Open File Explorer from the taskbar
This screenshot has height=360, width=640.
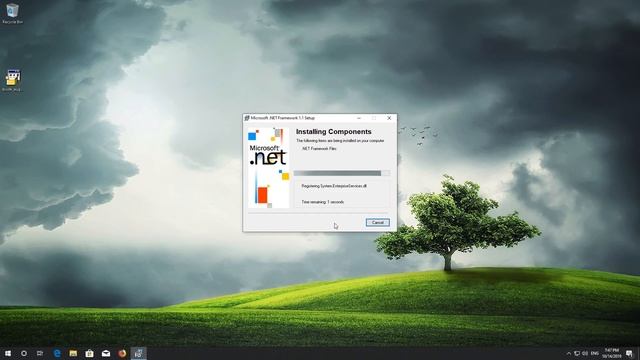pos(73,353)
